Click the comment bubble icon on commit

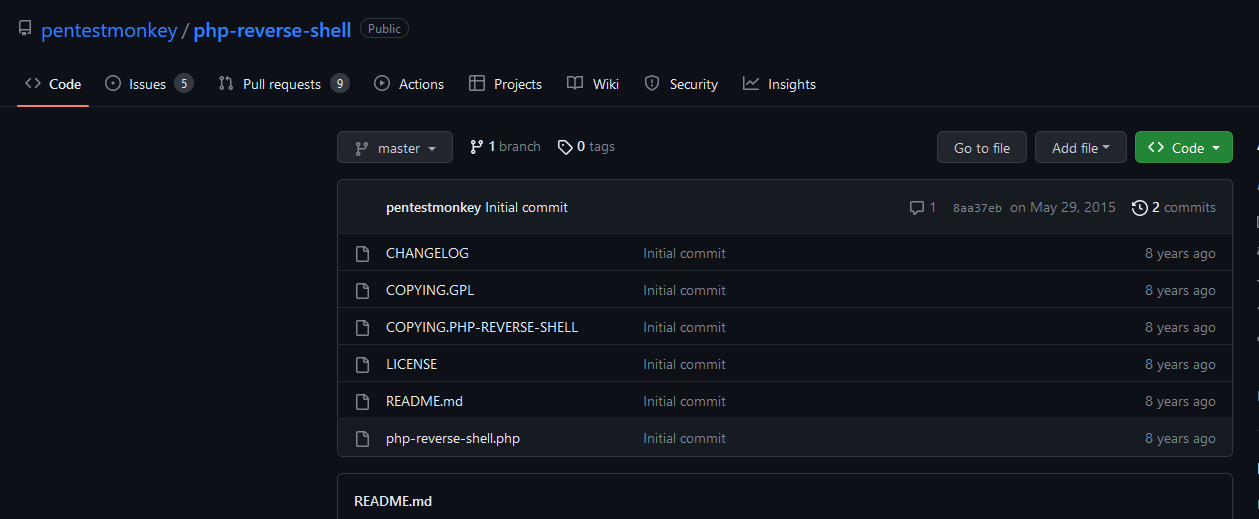tap(917, 208)
